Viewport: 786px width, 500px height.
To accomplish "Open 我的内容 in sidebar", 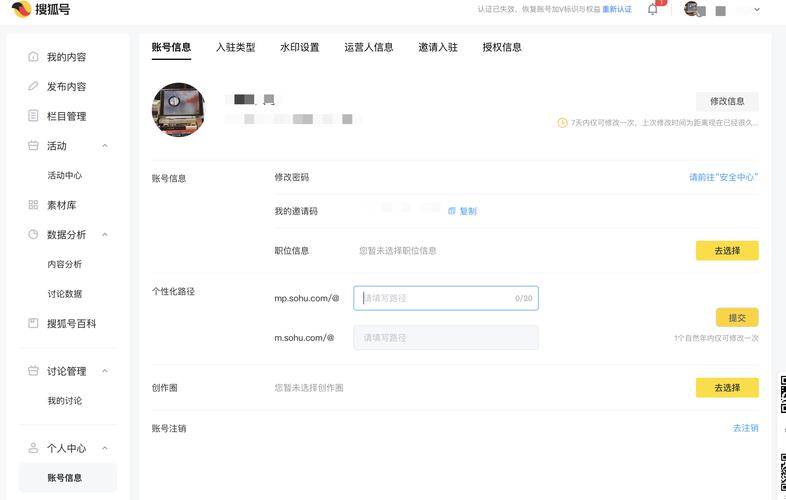I will [67, 57].
